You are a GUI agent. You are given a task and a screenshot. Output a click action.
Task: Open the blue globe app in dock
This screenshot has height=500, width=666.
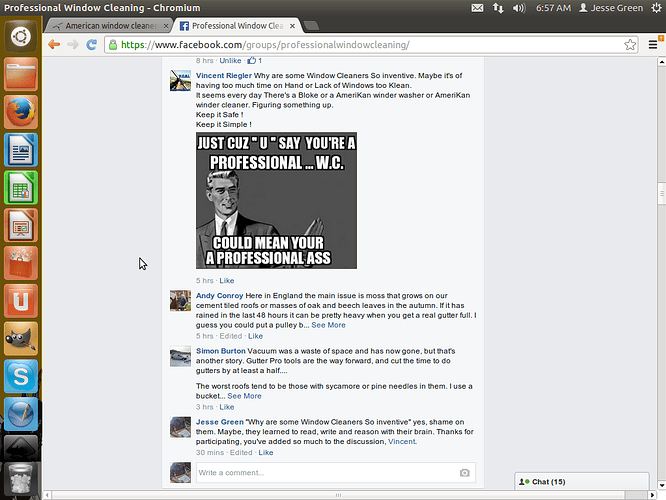(x=21, y=414)
